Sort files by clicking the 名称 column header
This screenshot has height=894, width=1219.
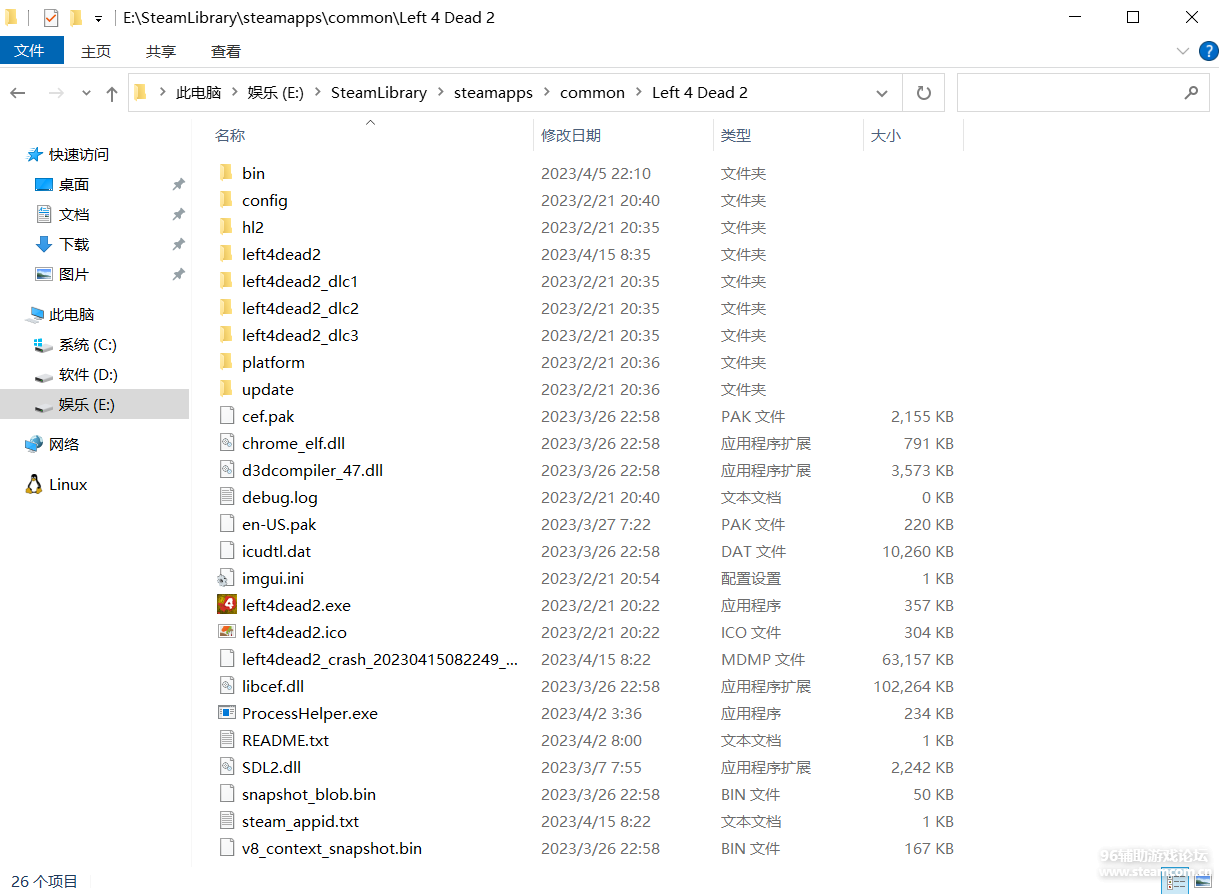pyautogui.click(x=229, y=135)
